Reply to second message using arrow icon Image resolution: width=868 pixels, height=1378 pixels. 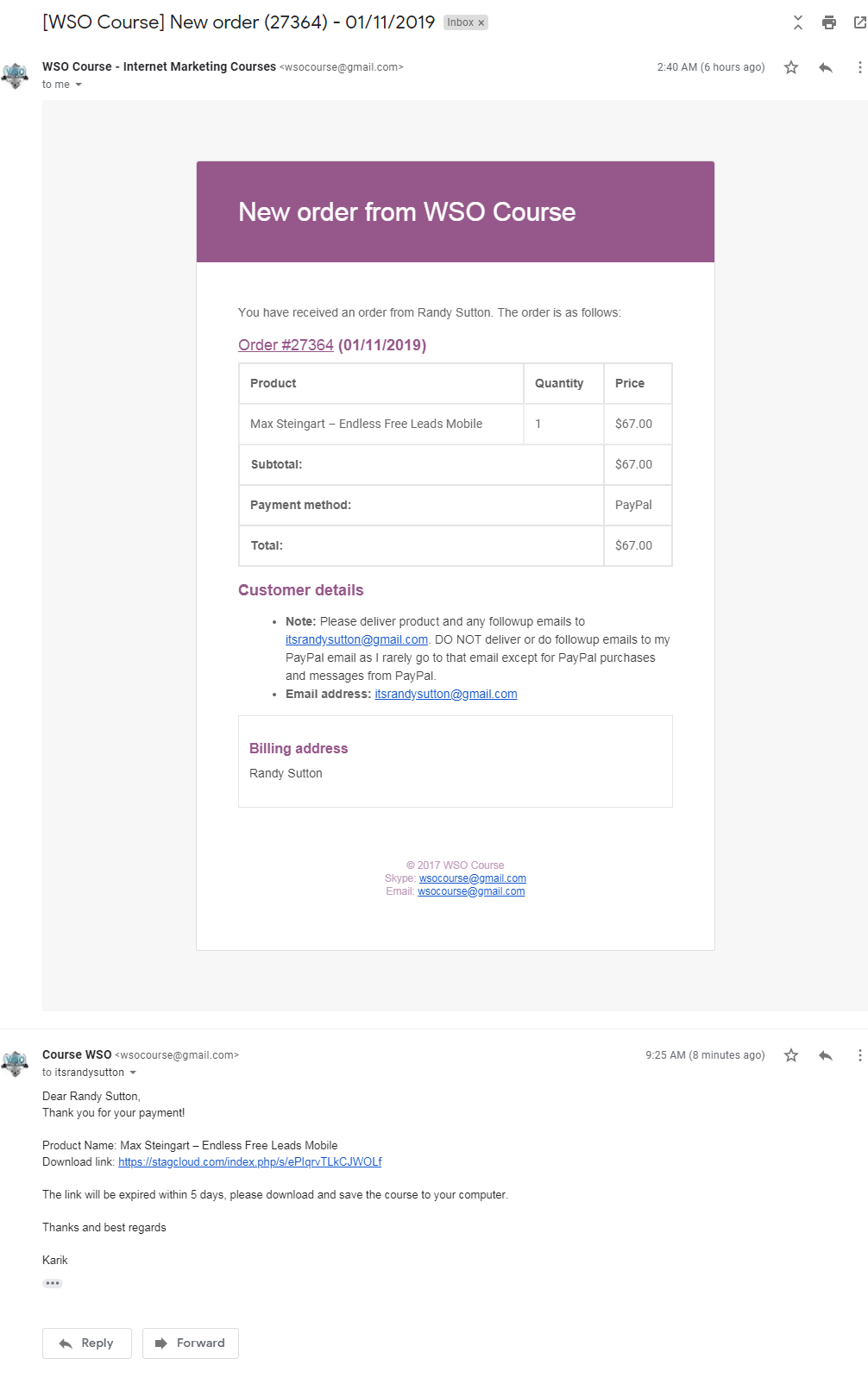pos(826,1055)
